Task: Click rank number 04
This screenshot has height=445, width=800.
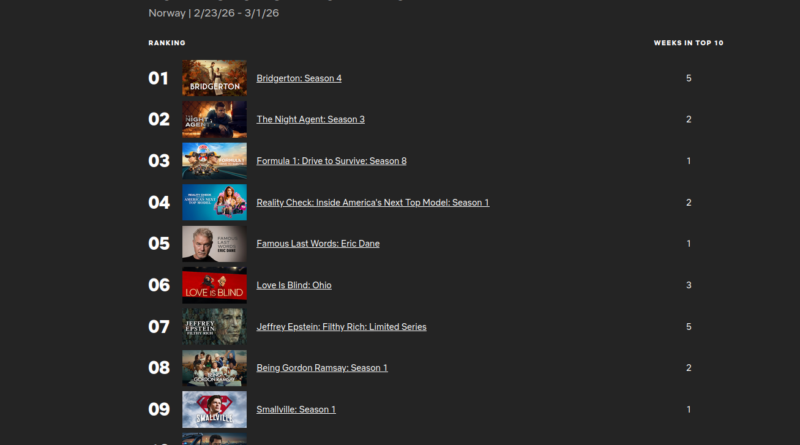Action: (x=159, y=203)
